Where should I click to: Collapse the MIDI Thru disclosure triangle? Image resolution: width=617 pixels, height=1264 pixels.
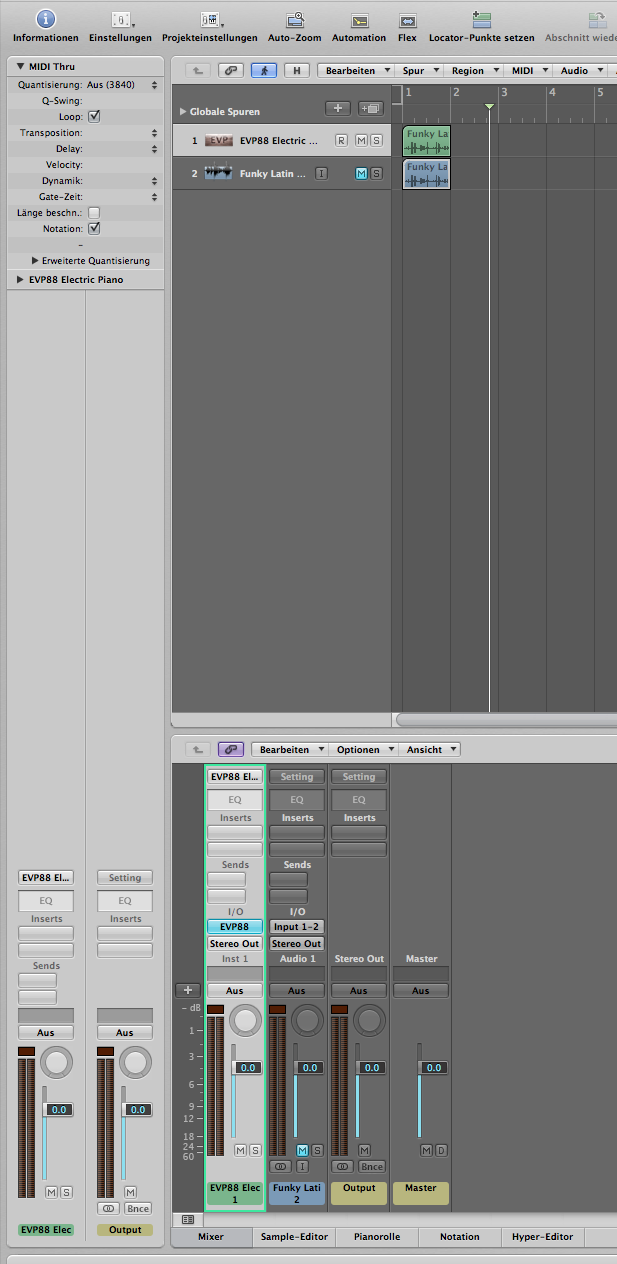point(20,66)
